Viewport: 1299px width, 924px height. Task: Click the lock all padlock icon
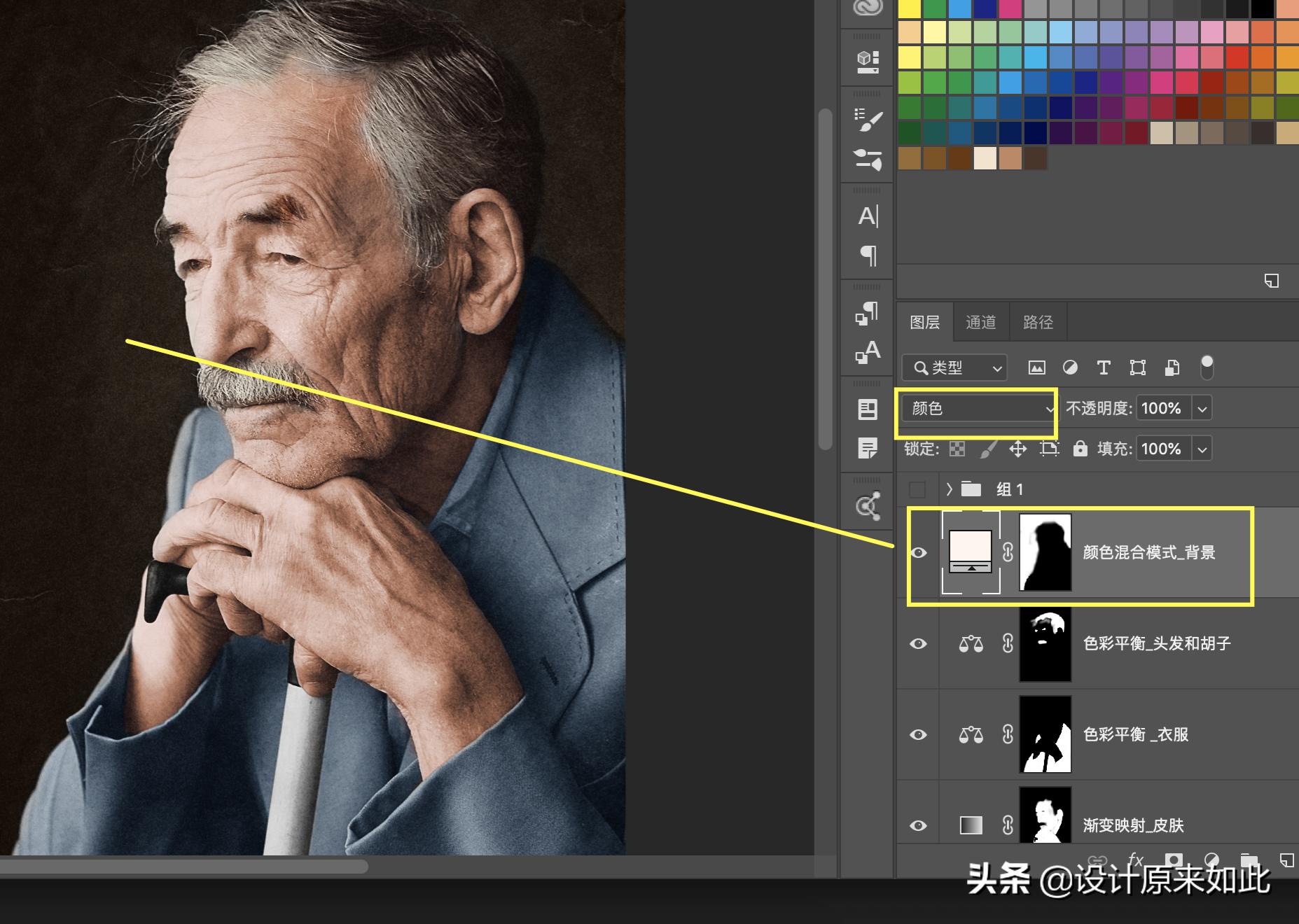(x=1080, y=449)
